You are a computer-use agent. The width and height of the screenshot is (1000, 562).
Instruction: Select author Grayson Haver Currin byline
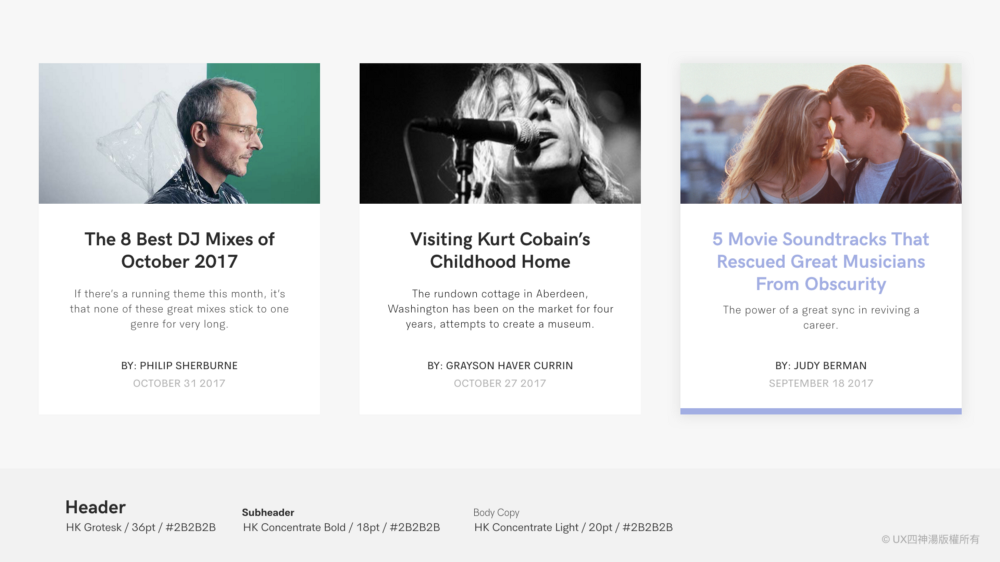500,366
